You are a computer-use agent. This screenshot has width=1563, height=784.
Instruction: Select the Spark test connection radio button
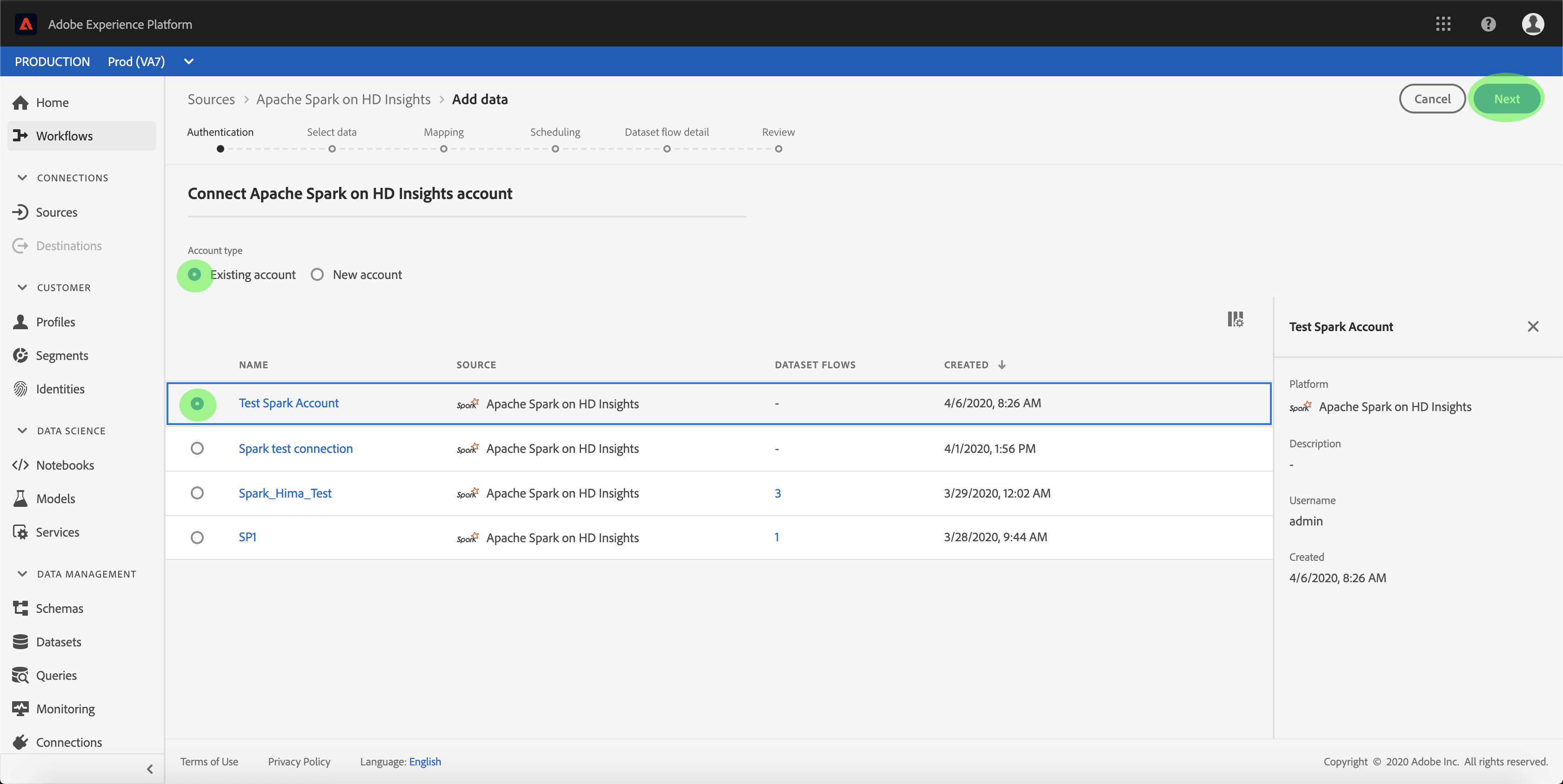(197, 448)
